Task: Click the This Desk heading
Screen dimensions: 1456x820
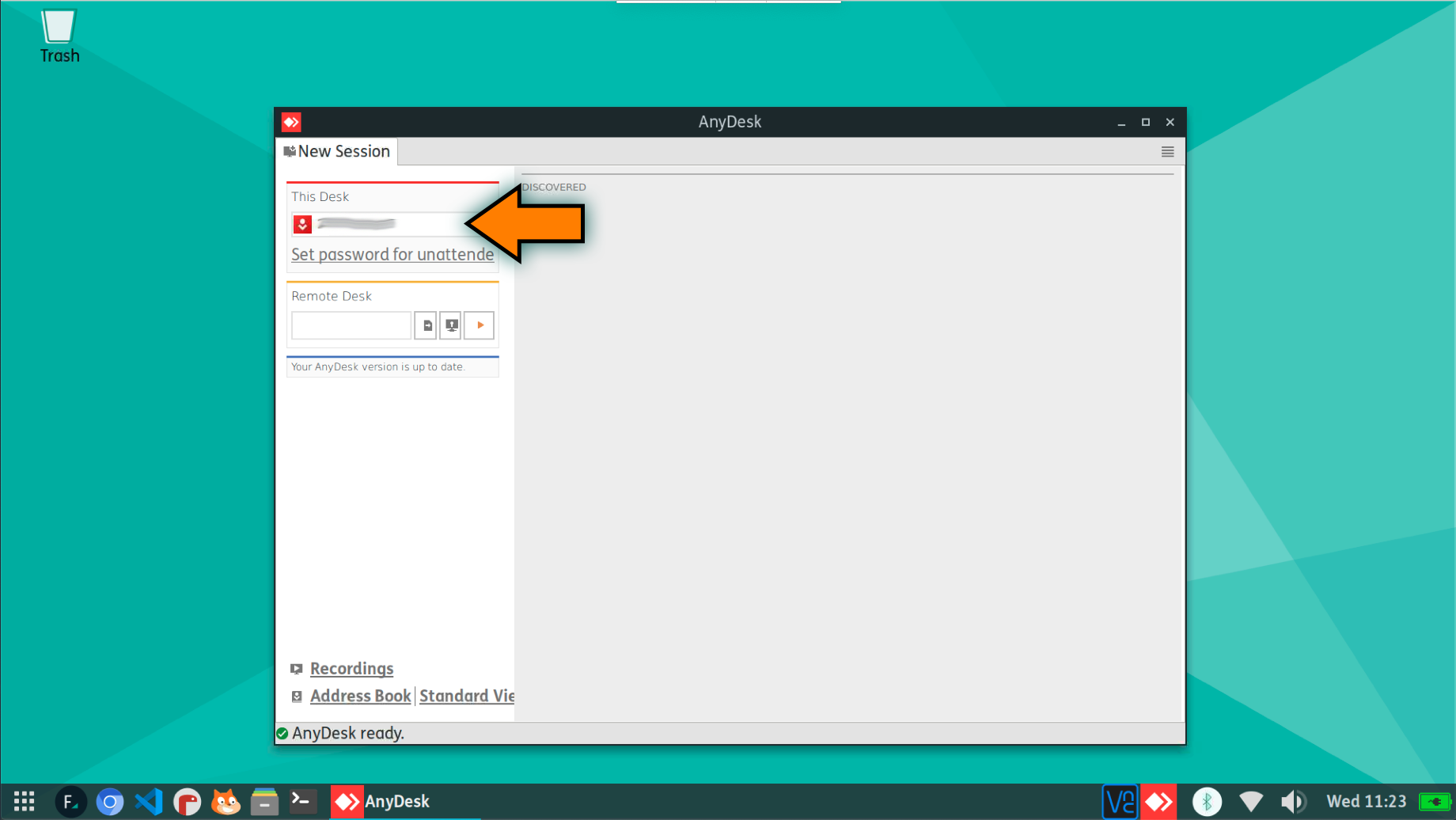Action: pyautogui.click(x=320, y=197)
